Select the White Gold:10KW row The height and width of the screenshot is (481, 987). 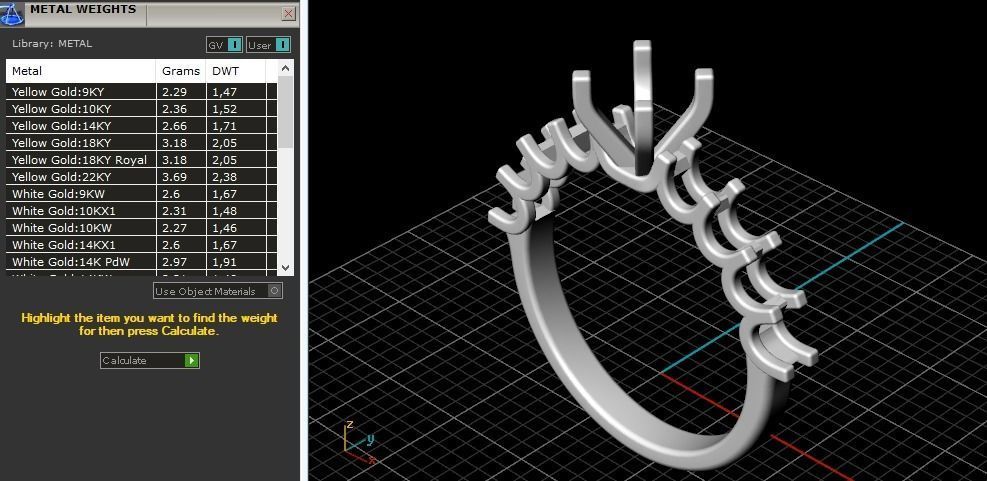(142, 228)
